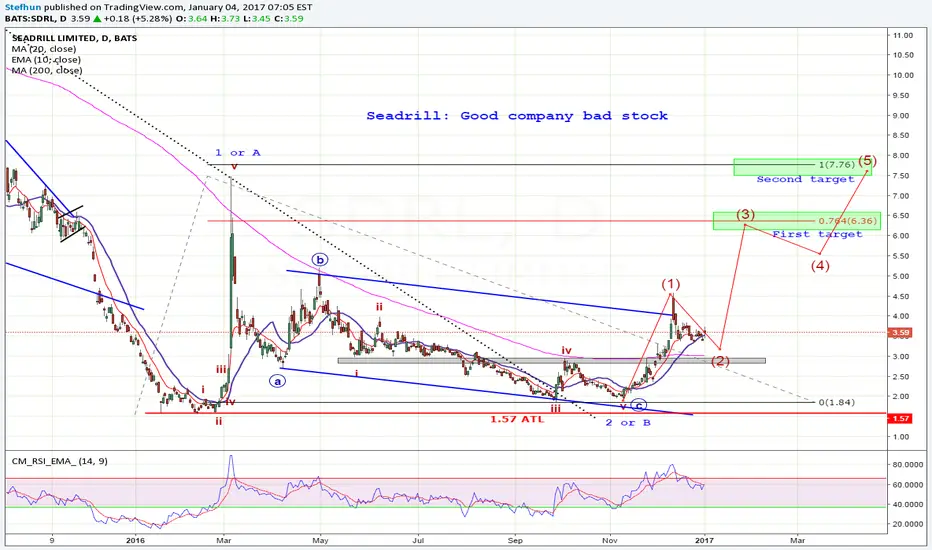Click the circled 'a' wave marker
The width and height of the screenshot is (932, 550).
[277, 381]
